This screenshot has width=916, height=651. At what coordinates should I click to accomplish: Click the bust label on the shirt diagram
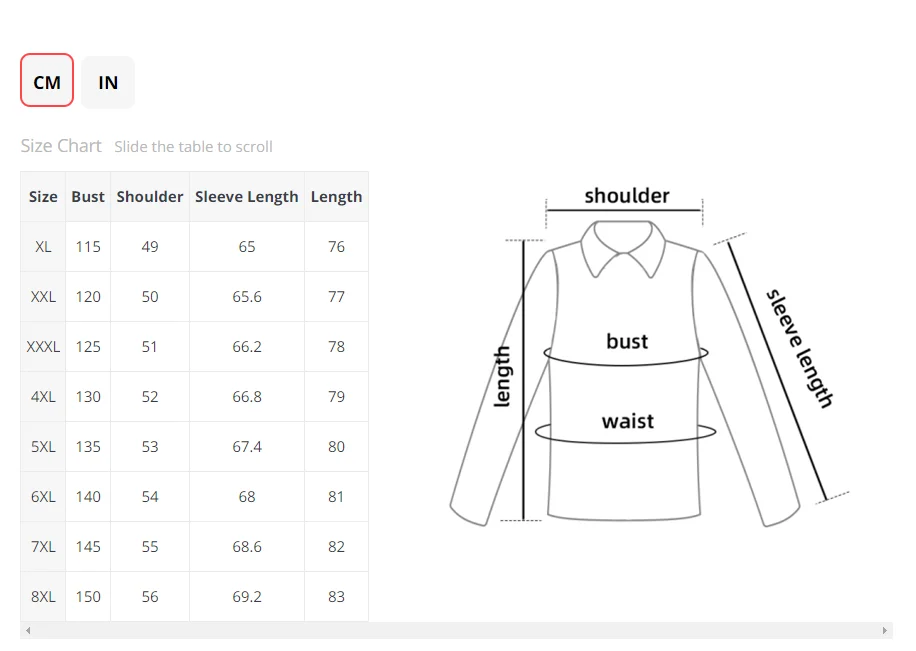pyautogui.click(x=627, y=342)
